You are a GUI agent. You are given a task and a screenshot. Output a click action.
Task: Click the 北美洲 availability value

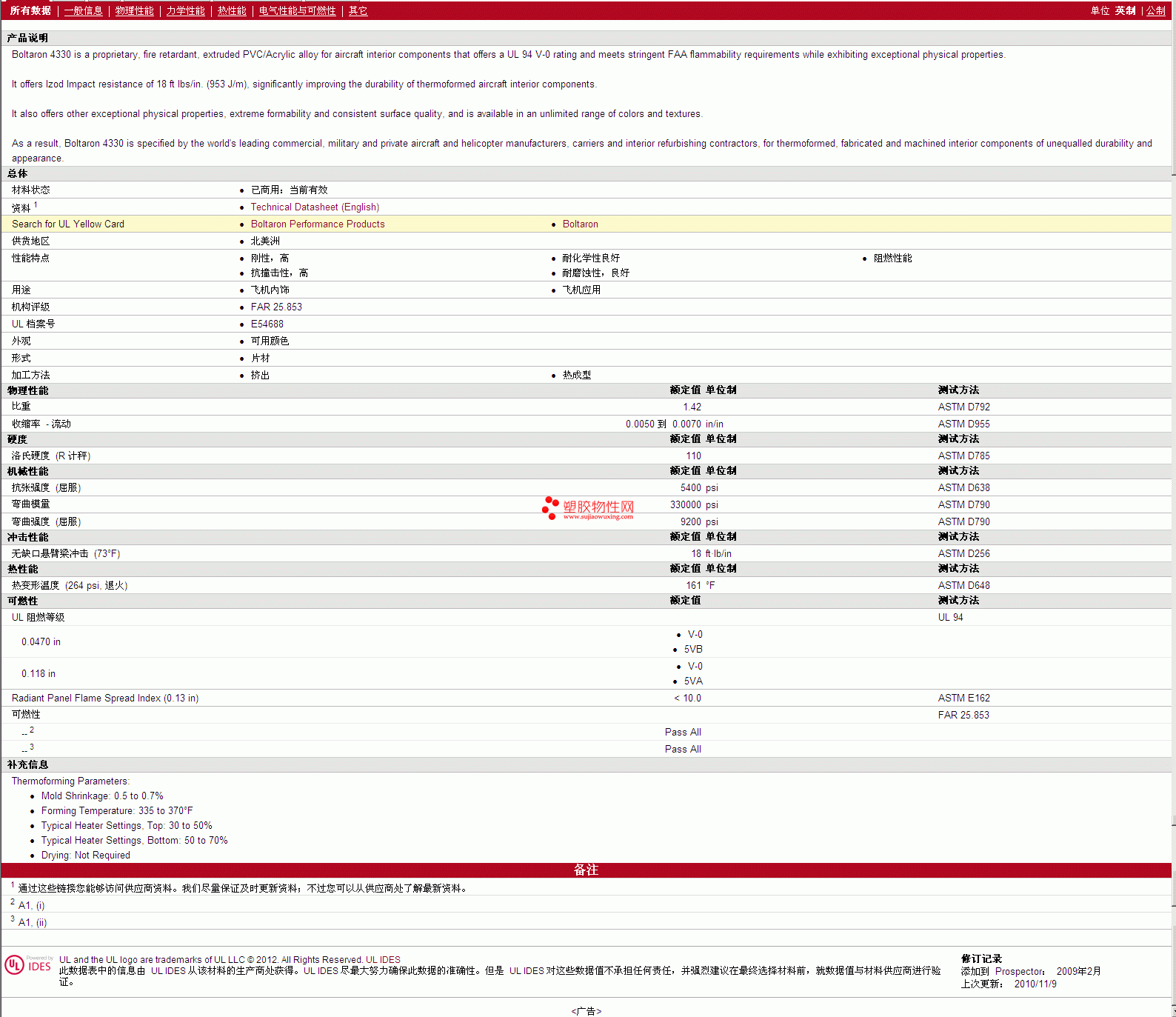pyautogui.click(x=265, y=241)
